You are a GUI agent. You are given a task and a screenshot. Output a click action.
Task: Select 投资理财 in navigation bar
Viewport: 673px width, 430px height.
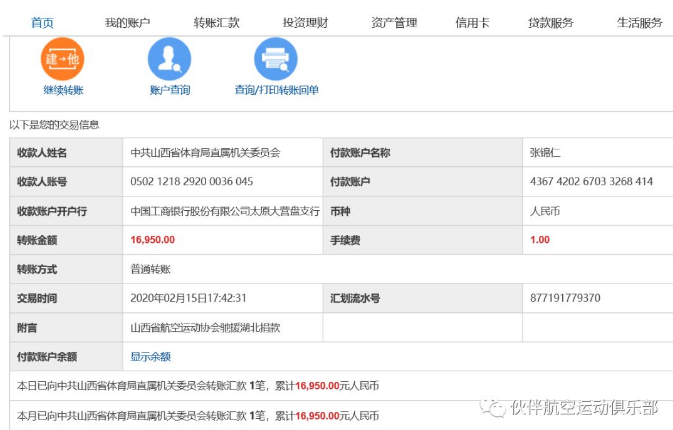(305, 23)
